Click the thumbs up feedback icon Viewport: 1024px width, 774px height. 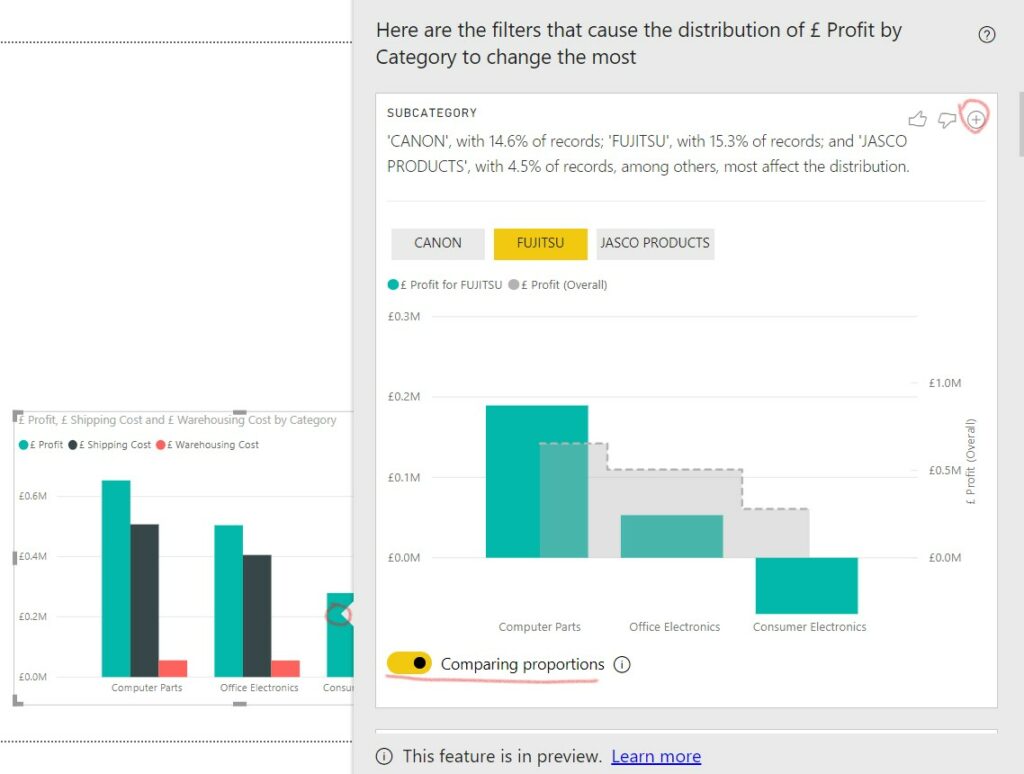918,119
